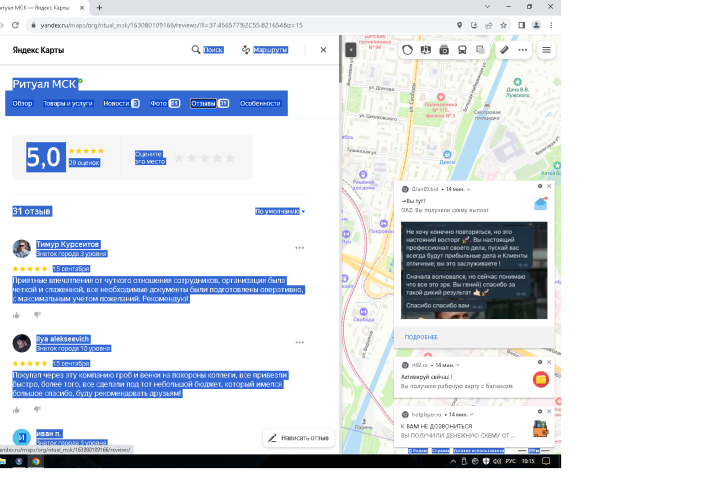The width and height of the screenshot is (720, 480).
Task: Select the ruler measuring tool
Action: click(x=504, y=50)
